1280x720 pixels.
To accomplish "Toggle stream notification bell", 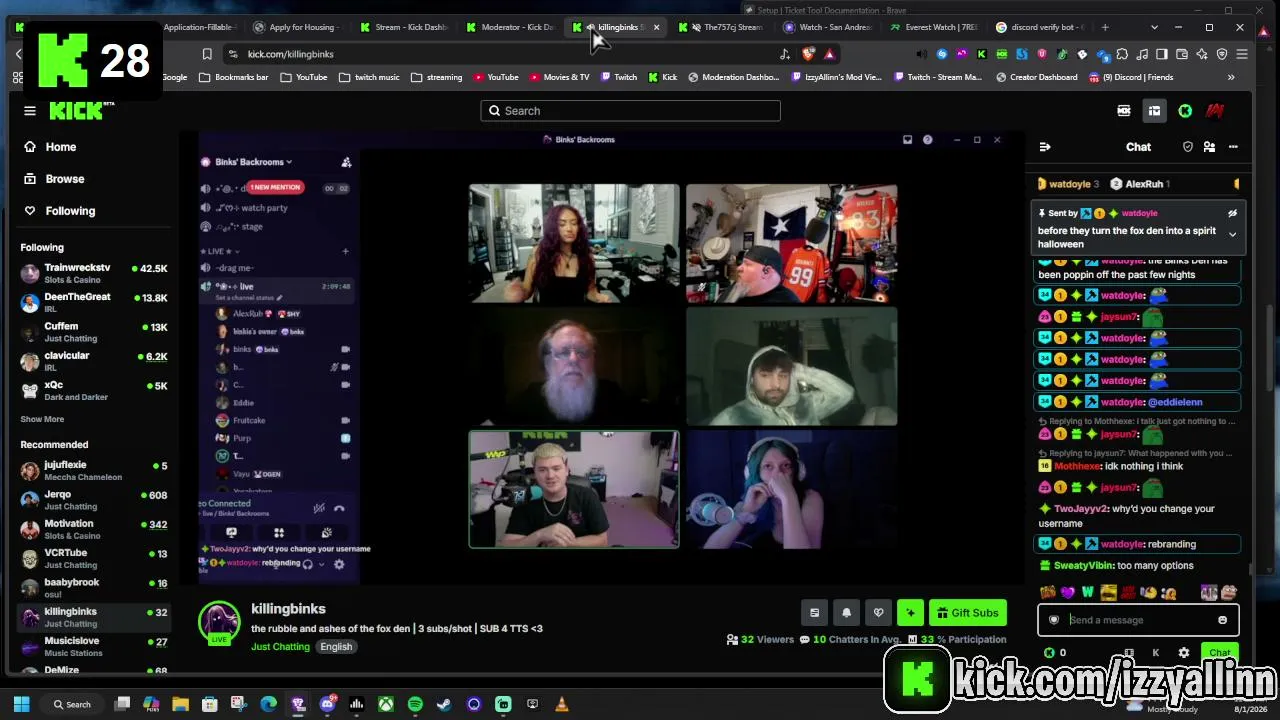I will pyautogui.click(x=846, y=613).
